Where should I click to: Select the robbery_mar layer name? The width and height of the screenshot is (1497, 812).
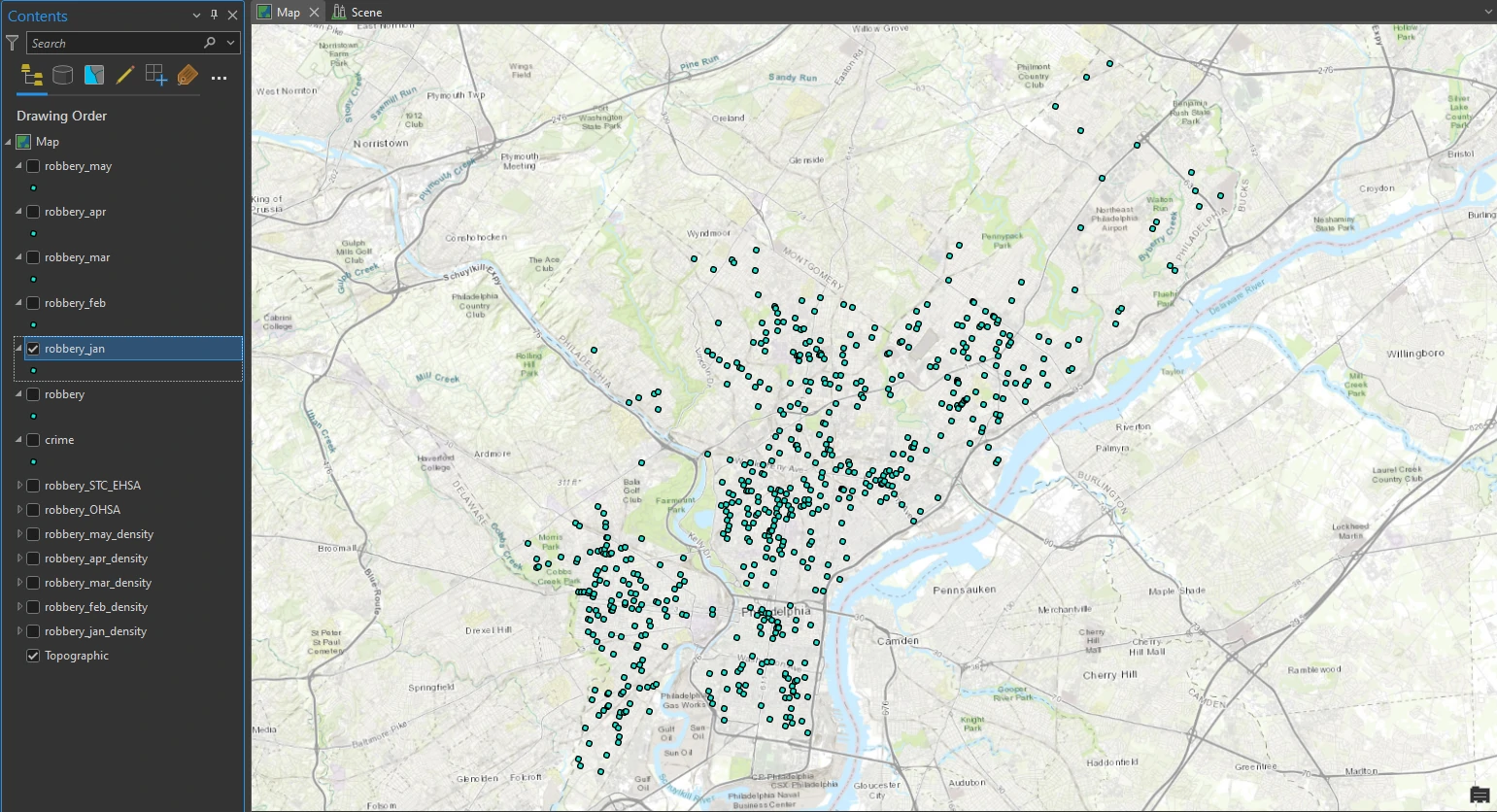pyautogui.click(x=77, y=257)
